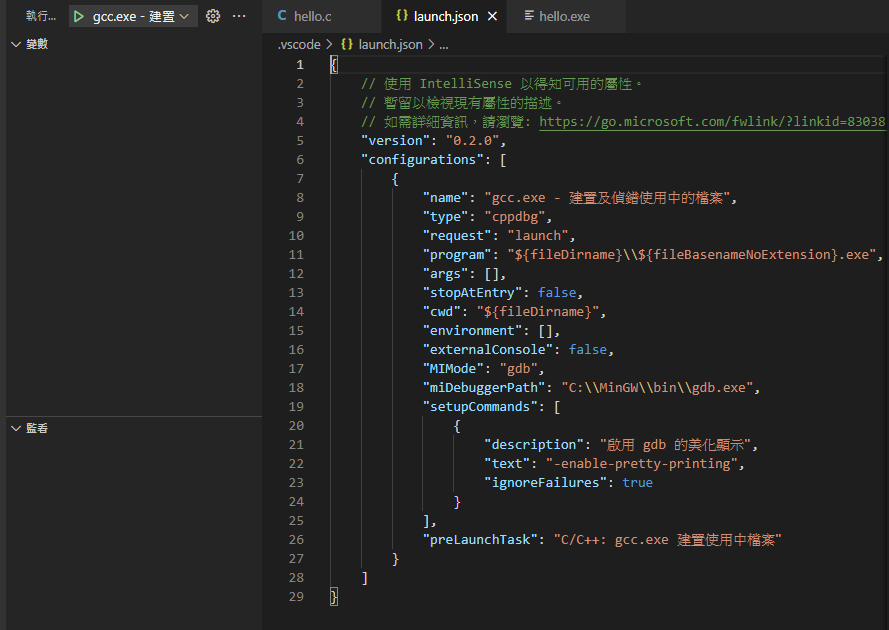
Task: Click the false value of stopAtEntry
Action: point(557,293)
